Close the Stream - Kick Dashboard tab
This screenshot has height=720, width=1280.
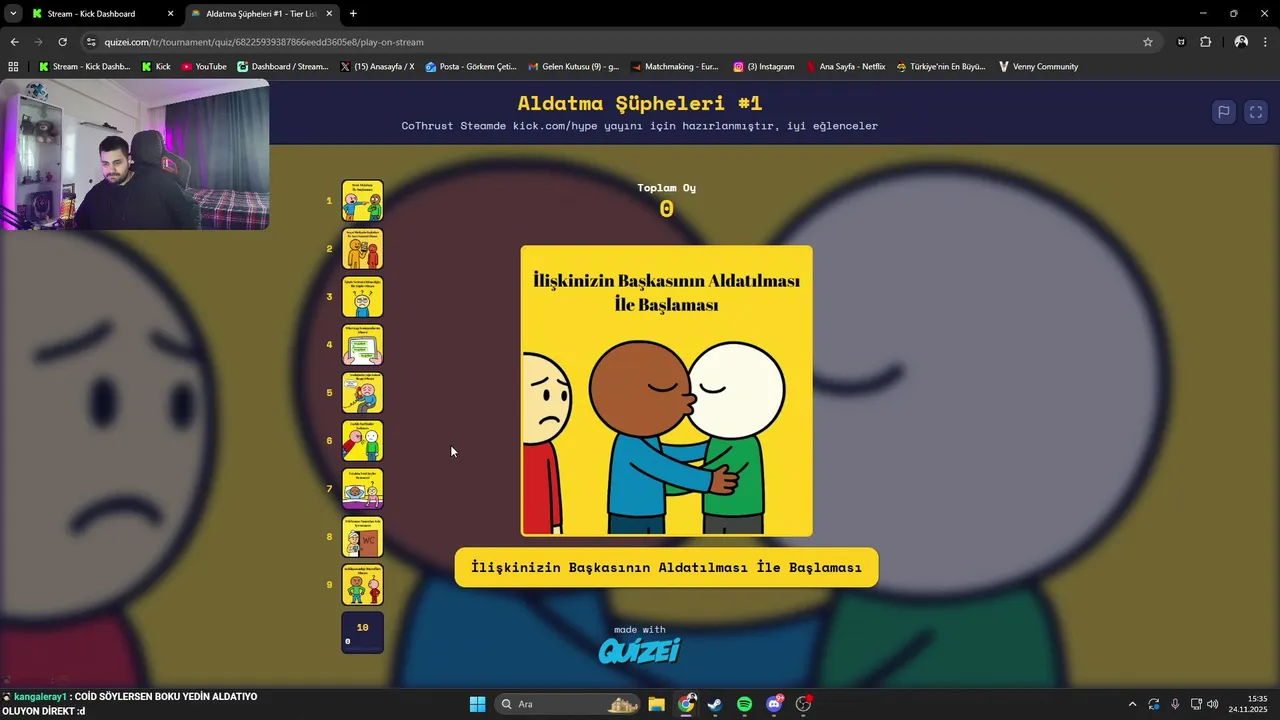pos(170,14)
